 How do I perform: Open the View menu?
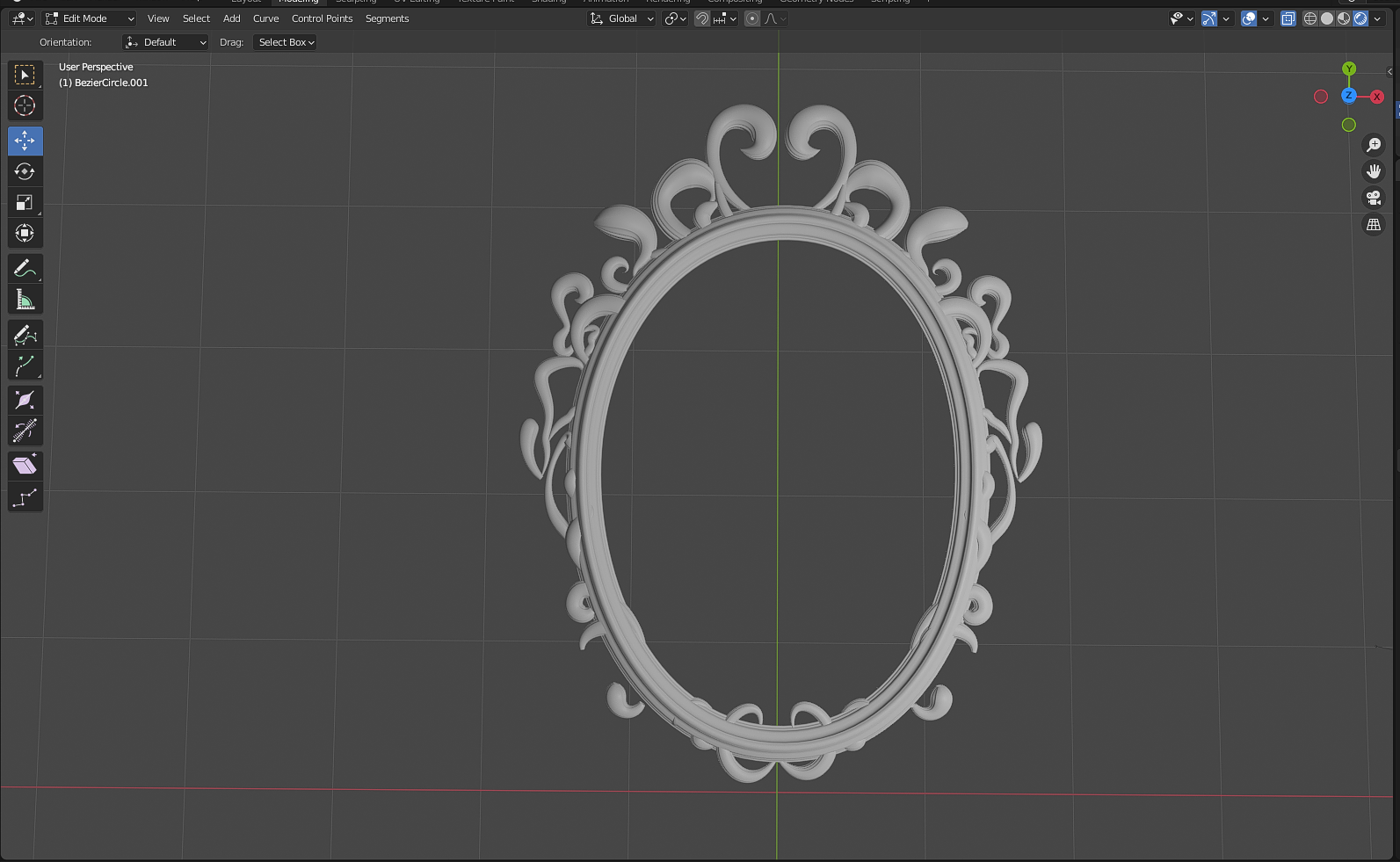[158, 18]
